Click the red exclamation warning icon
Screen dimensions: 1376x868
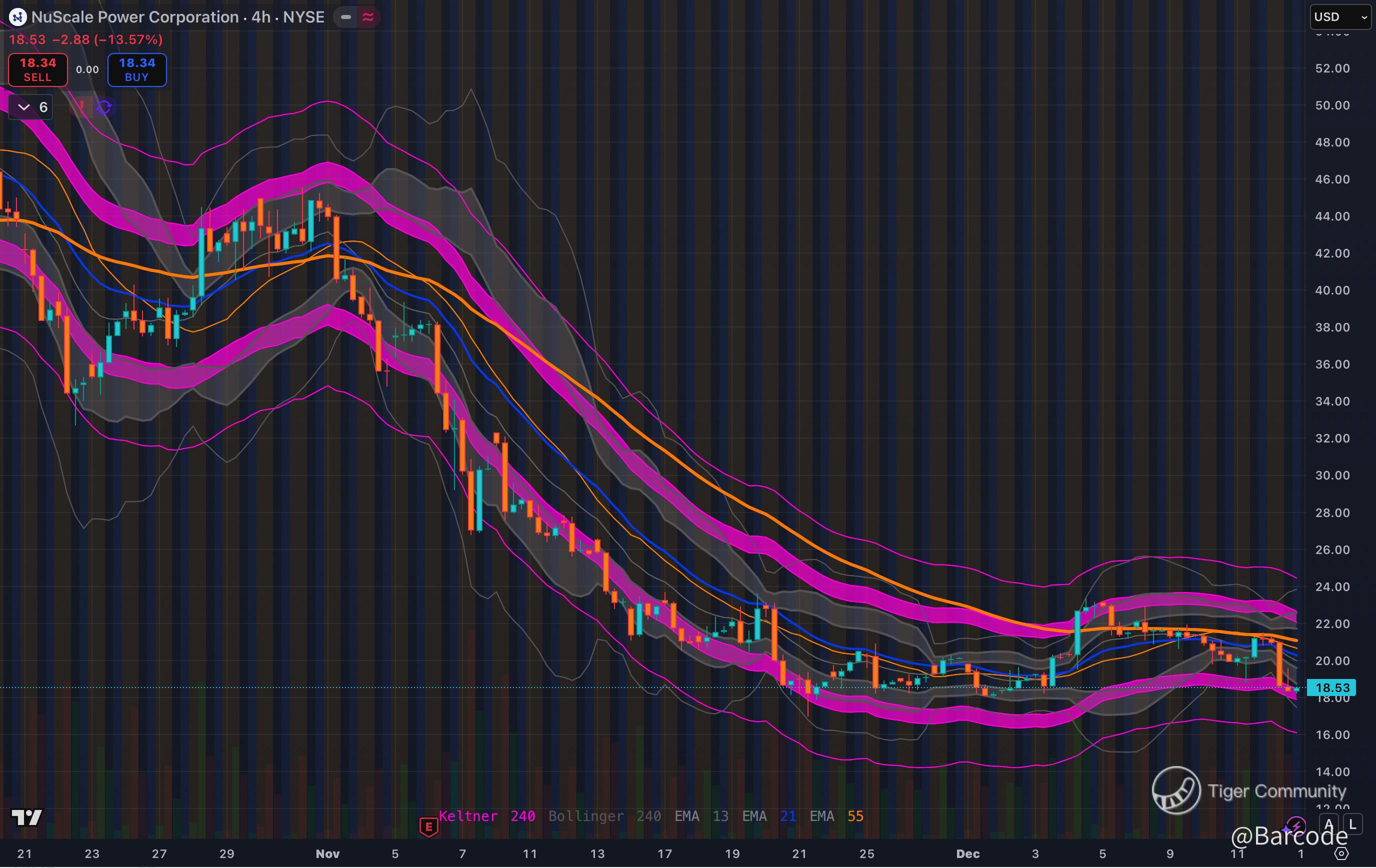(81, 107)
